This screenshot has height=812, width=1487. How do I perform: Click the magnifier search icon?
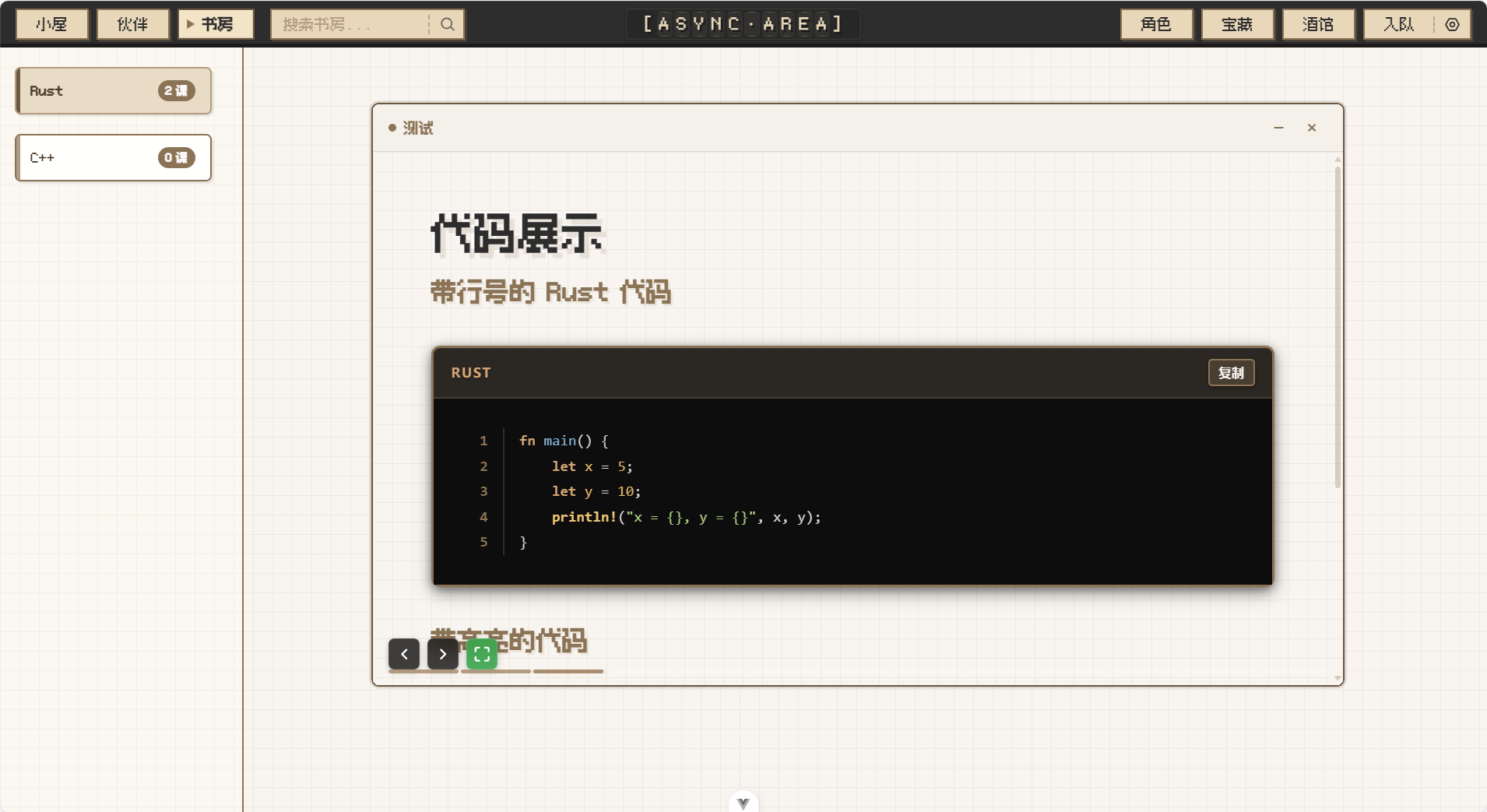[x=448, y=24]
